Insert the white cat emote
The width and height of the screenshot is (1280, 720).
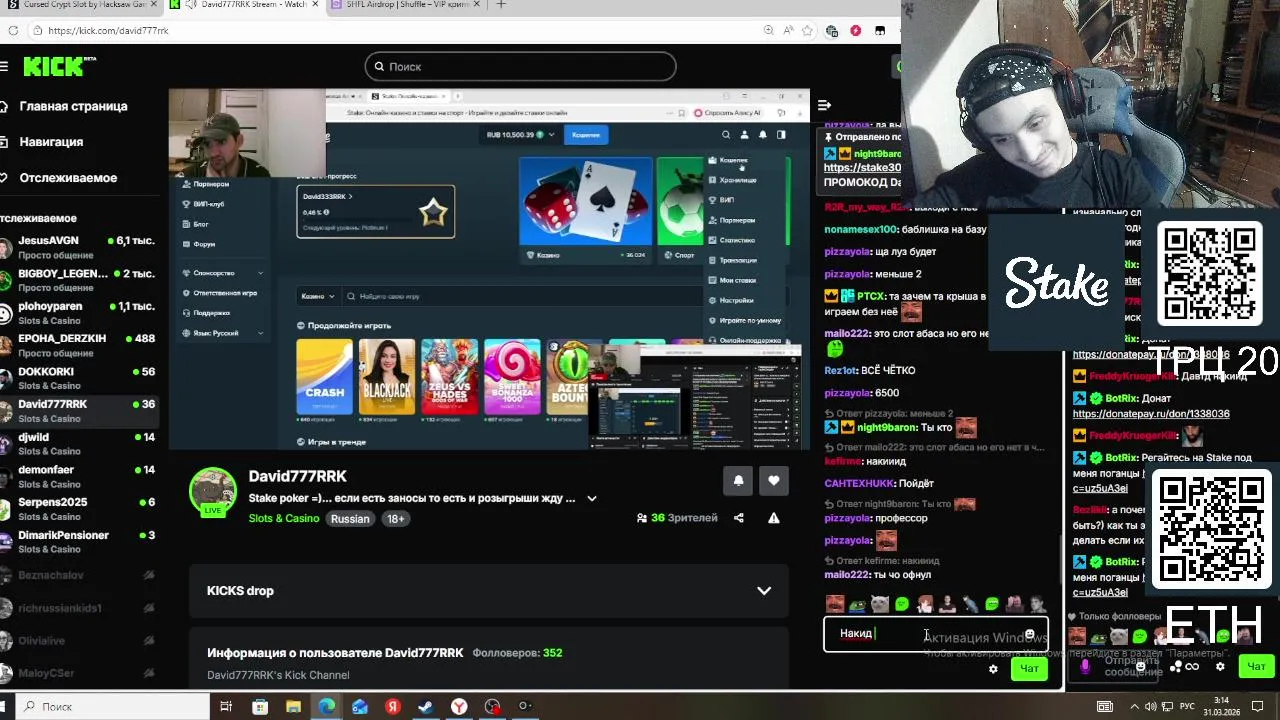(879, 604)
